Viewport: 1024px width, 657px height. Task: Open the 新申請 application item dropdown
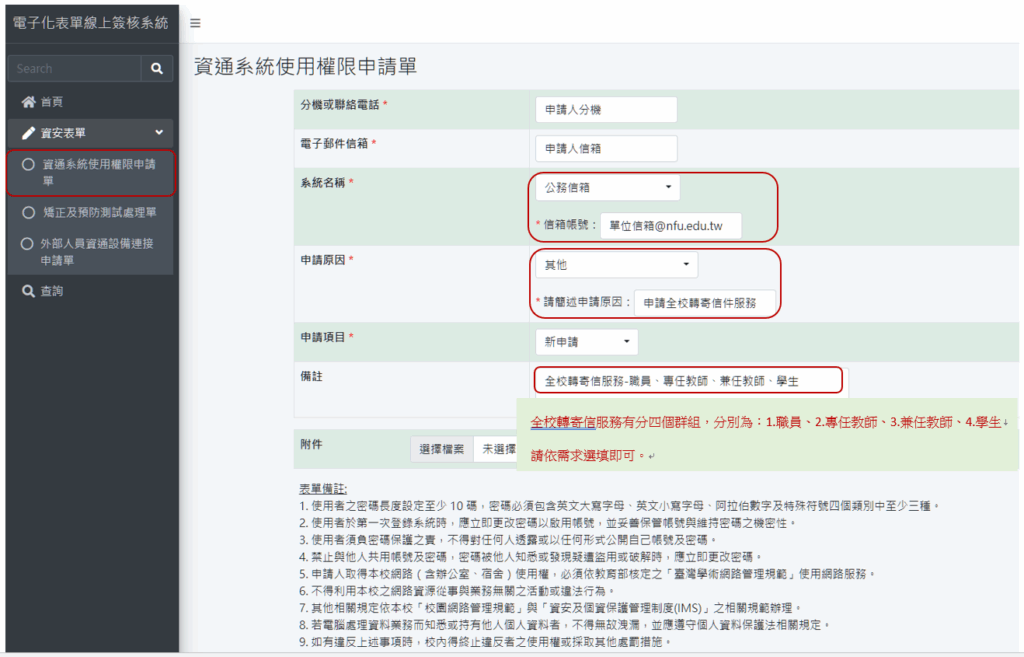pyautogui.click(x=586, y=341)
